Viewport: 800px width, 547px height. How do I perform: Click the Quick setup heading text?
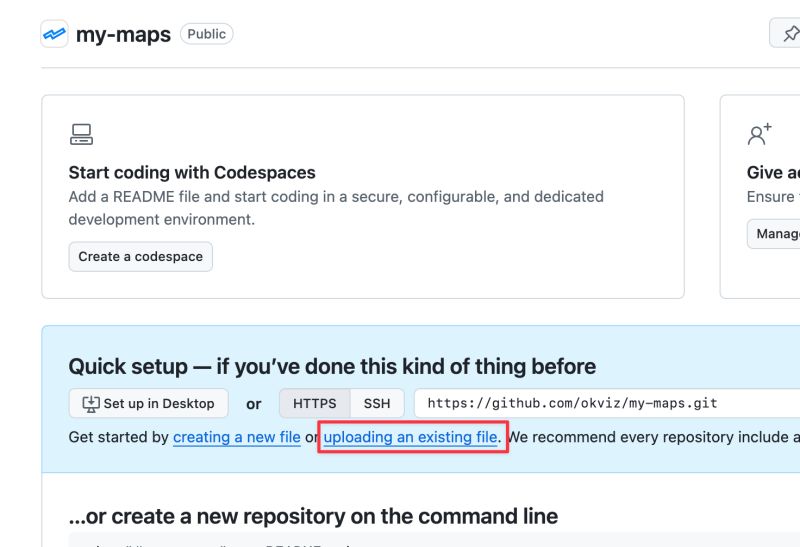pos(332,366)
